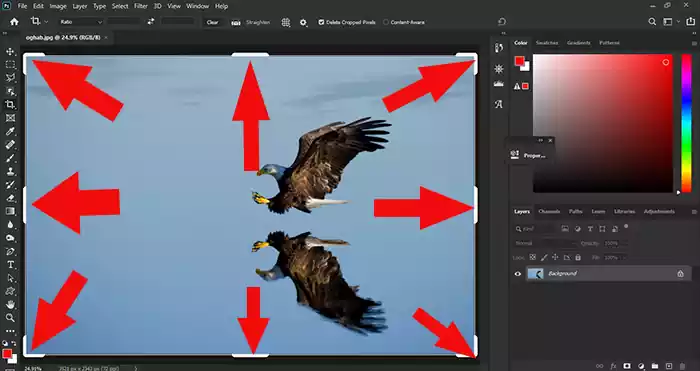
Task: Switch to the Channels tab
Action: click(549, 212)
